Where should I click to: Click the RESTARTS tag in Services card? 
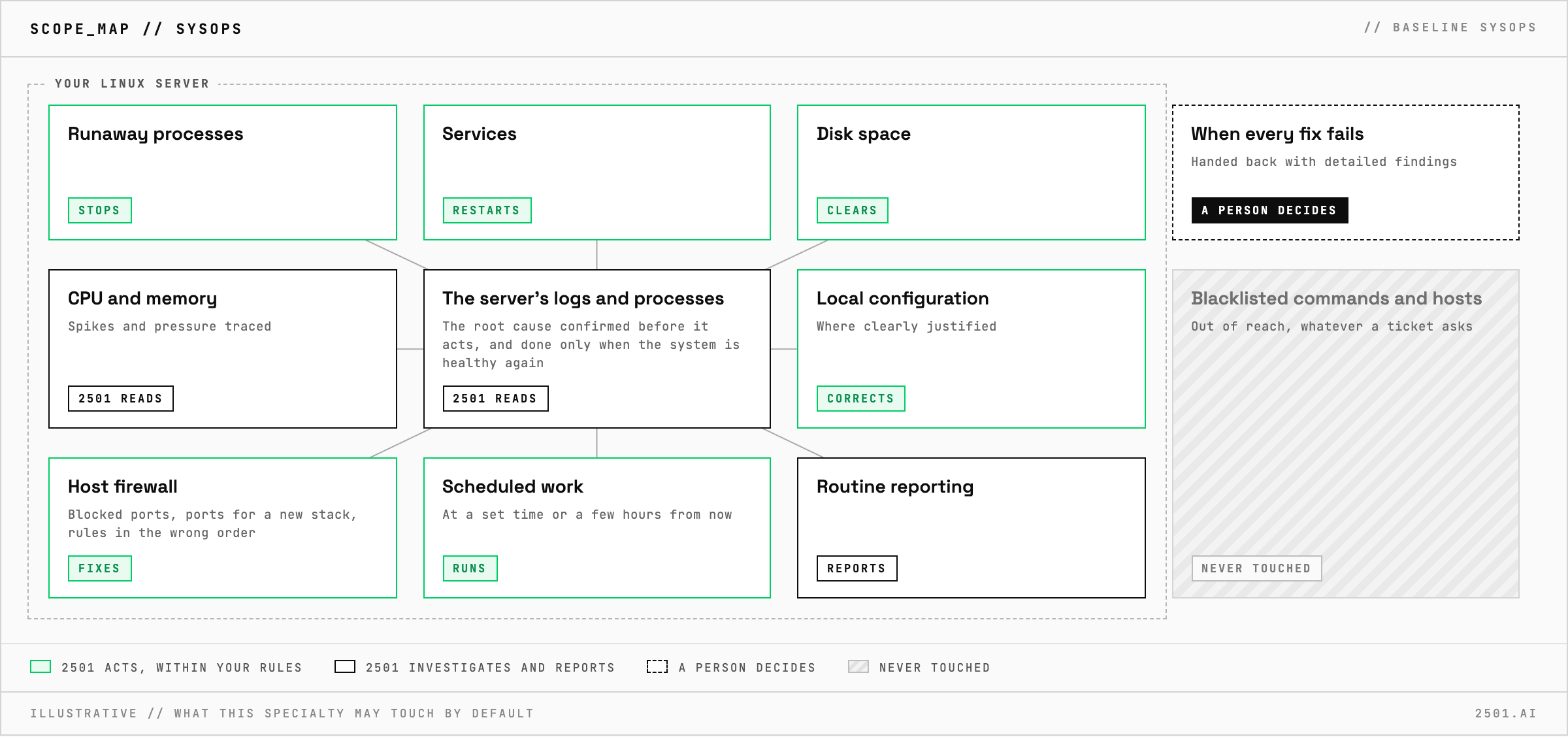(487, 210)
